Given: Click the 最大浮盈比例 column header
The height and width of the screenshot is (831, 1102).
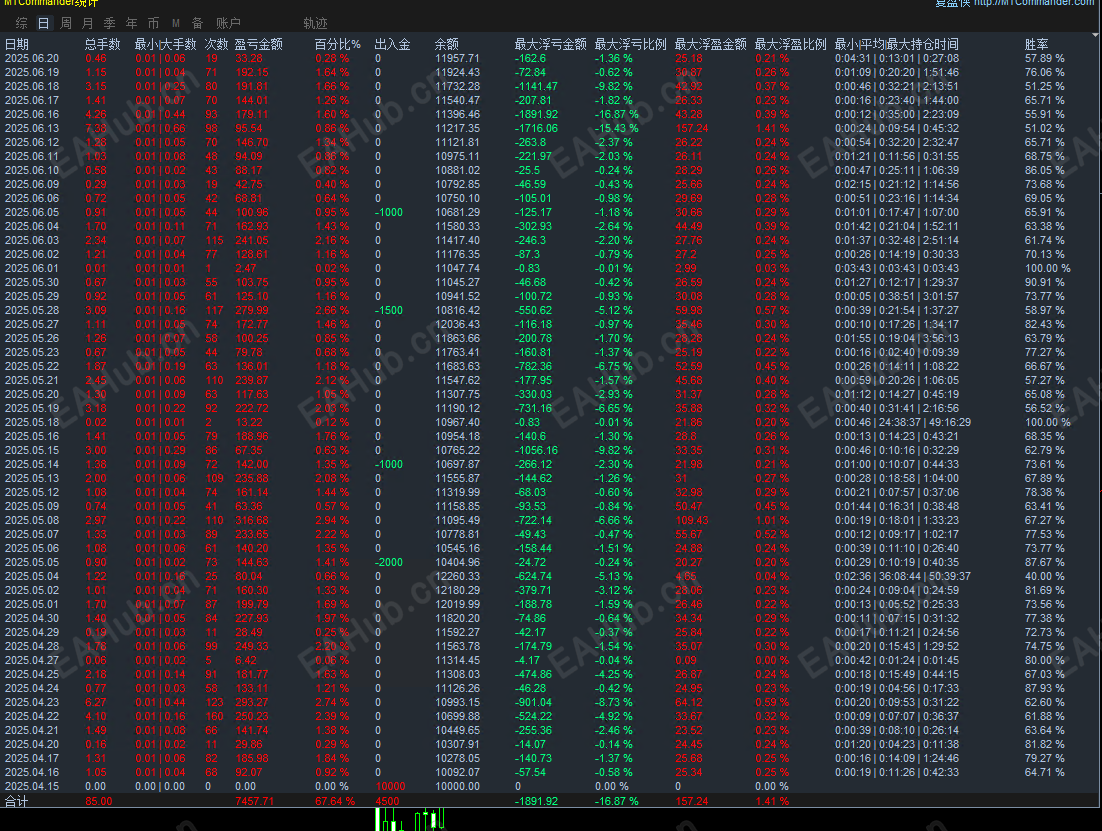Looking at the screenshot, I should pyautogui.click(x=791, y=44).
